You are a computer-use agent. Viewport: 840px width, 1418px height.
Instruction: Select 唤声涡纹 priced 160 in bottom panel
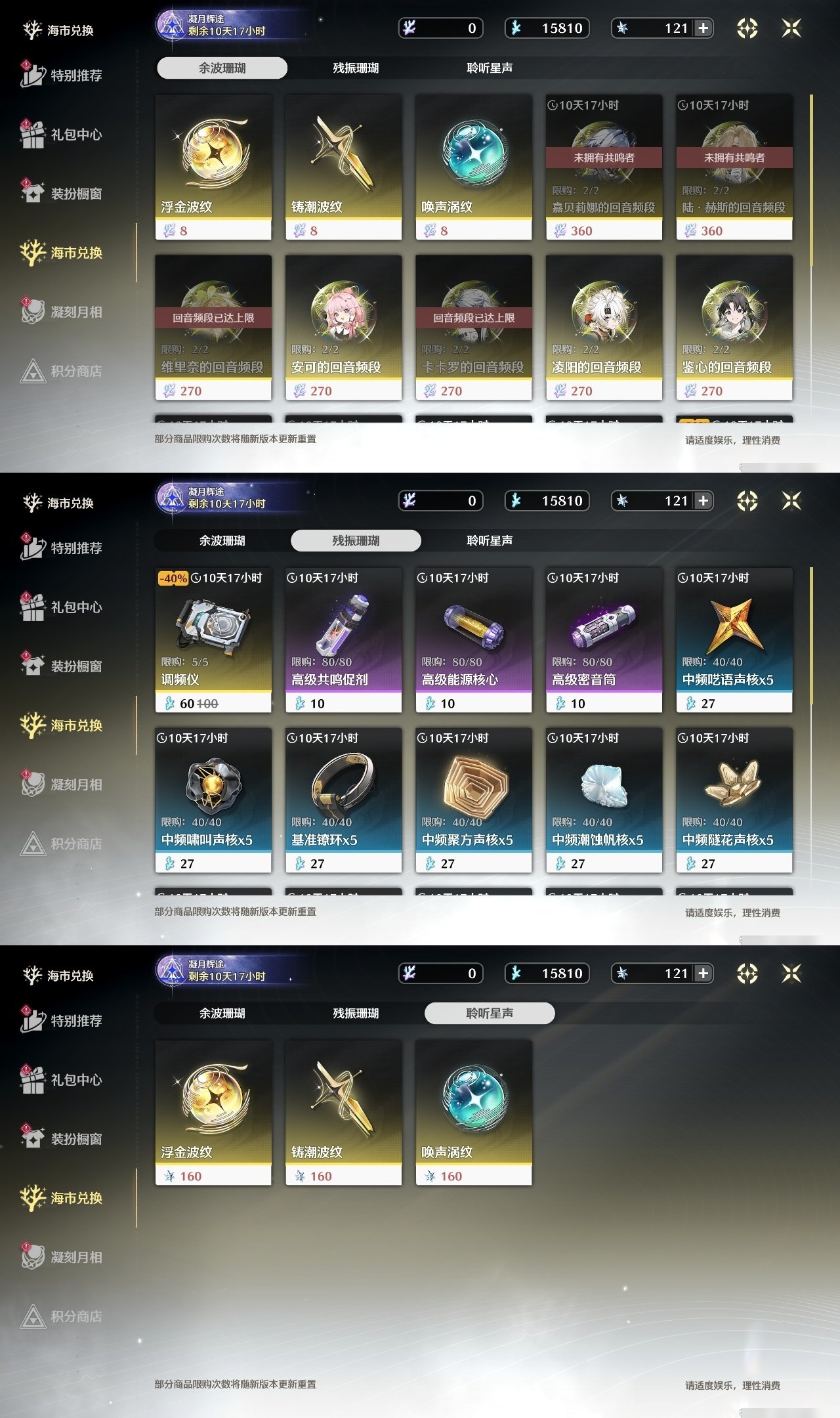tap(474, 1113)
